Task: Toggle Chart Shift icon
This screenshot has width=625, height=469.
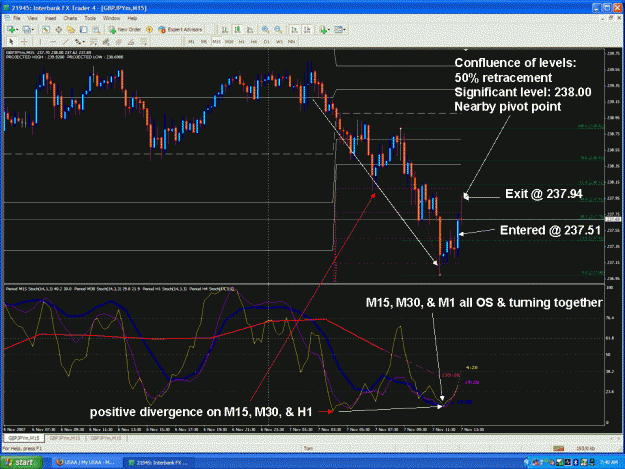Action: click(307, 29)
